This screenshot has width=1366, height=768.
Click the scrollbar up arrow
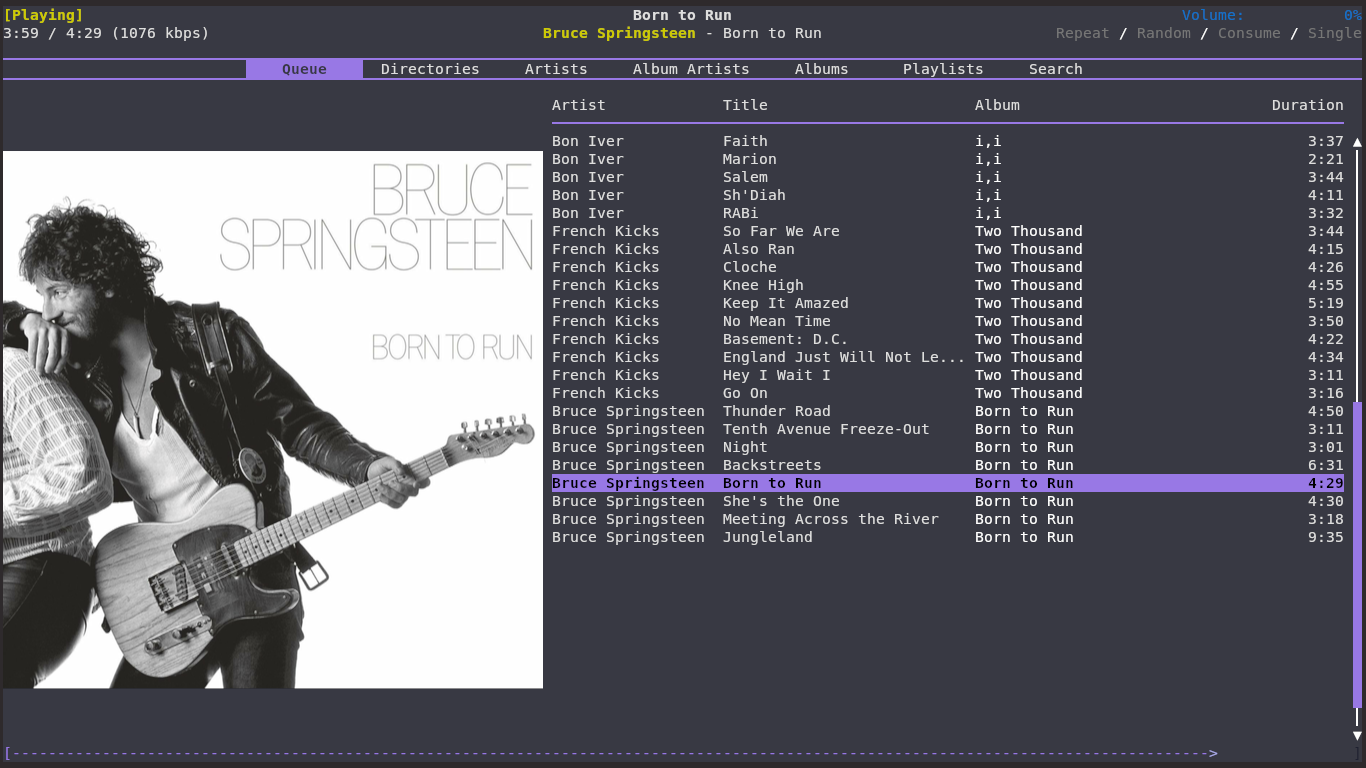[x=1357, y=142]
